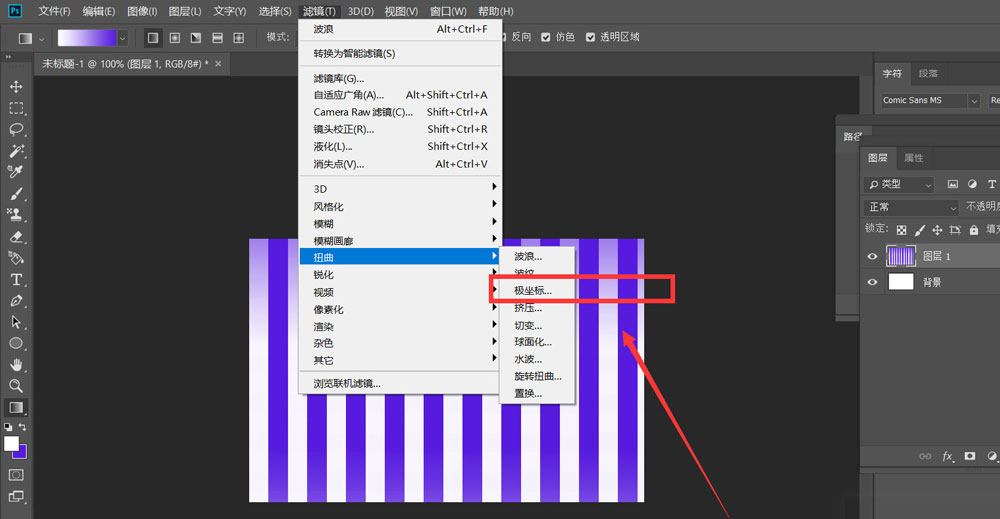Switch to the 属性 (Properties) tab
Image resolution: width=1000 pixels, height=519 pixels.
coord(914,158)
